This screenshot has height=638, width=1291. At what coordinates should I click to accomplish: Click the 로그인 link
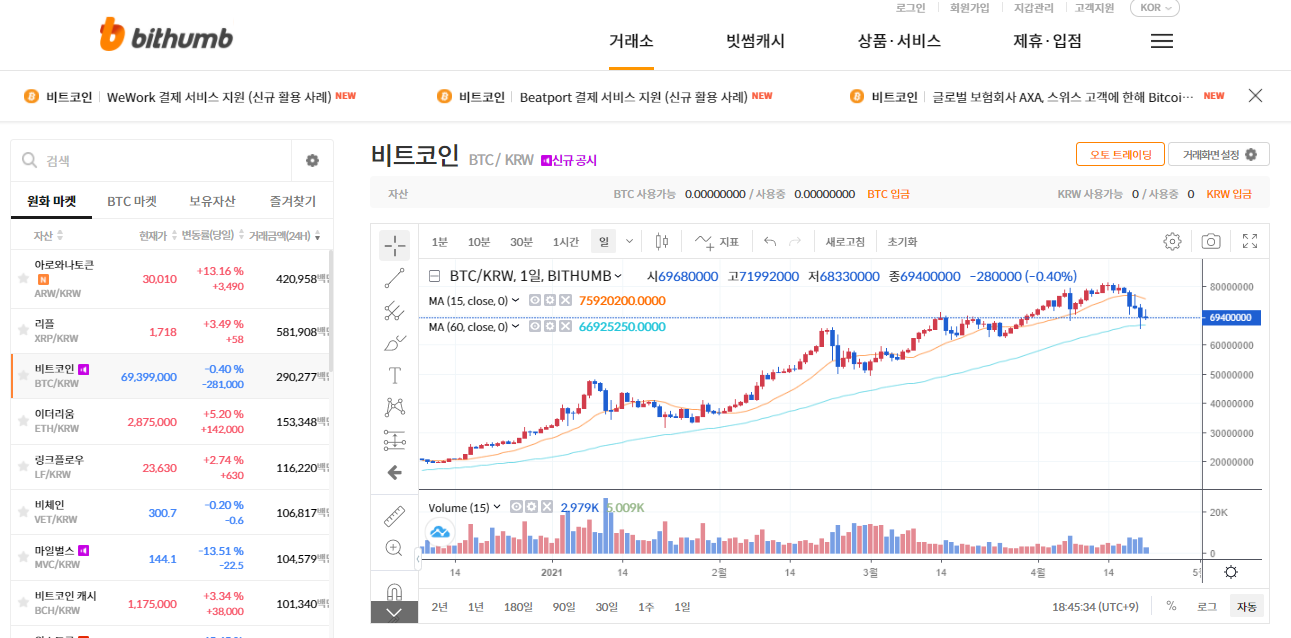(910, 8)
